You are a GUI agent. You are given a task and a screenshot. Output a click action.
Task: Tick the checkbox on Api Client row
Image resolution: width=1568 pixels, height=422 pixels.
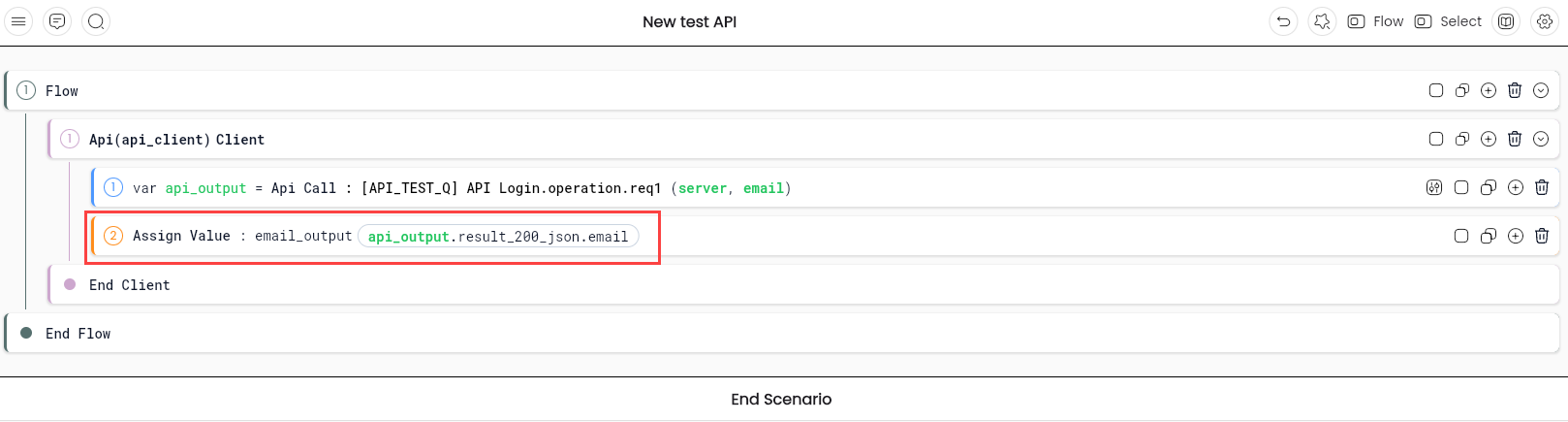pyautogui.click(x=1436, y=139)
